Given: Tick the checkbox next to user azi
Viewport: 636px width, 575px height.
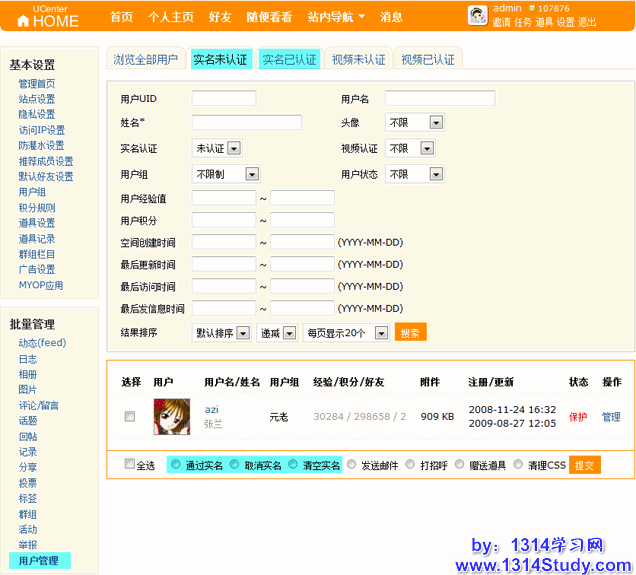Looking at the screenshot, I should 129,417.
